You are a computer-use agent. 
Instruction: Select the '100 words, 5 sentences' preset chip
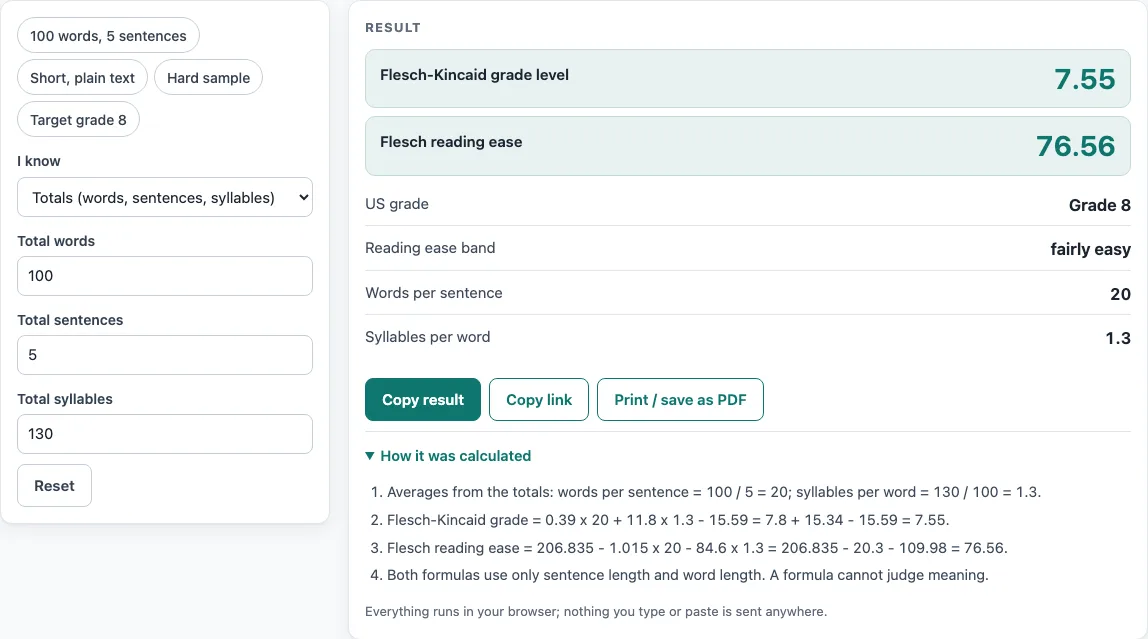coord(108,36)
